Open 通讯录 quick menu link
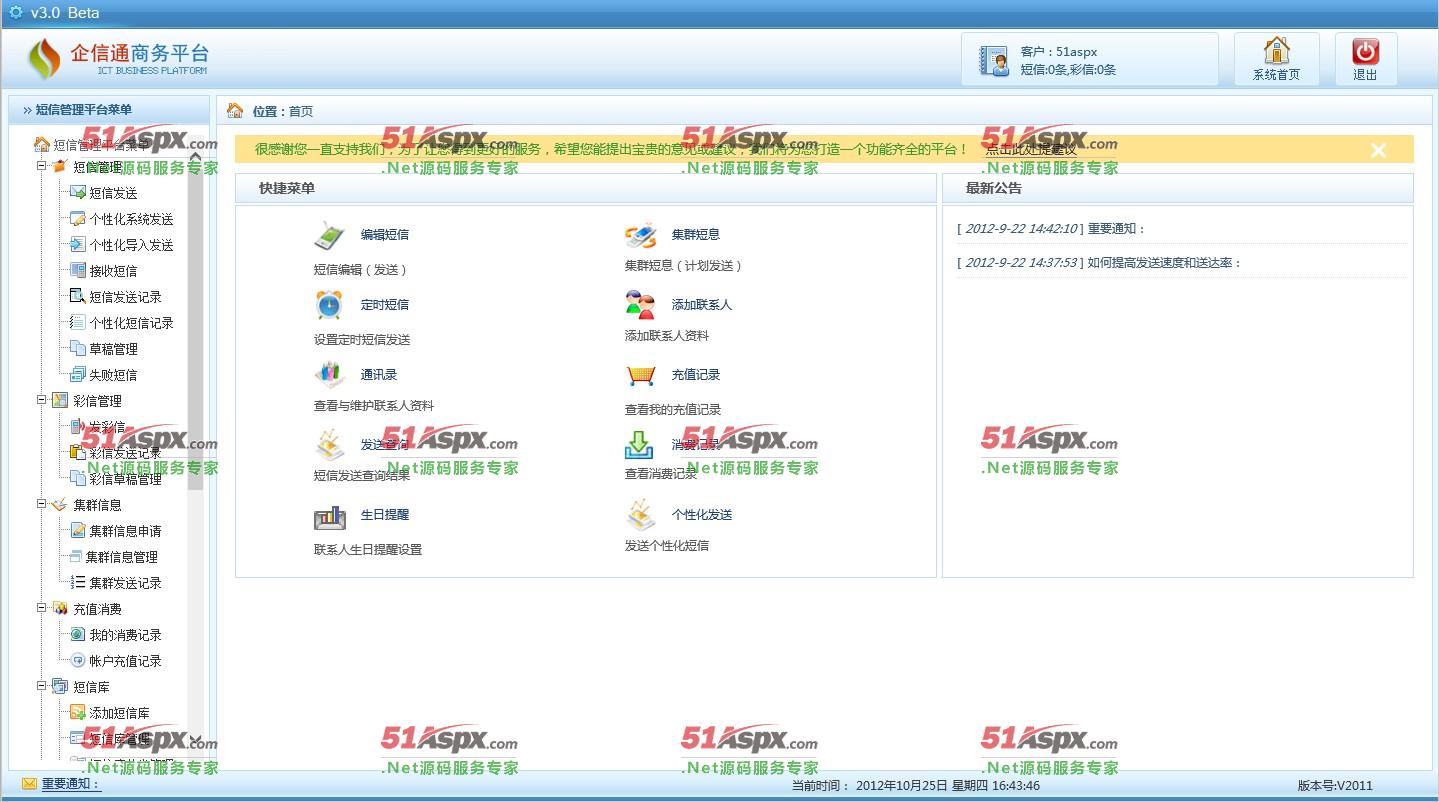 [379, 375]
